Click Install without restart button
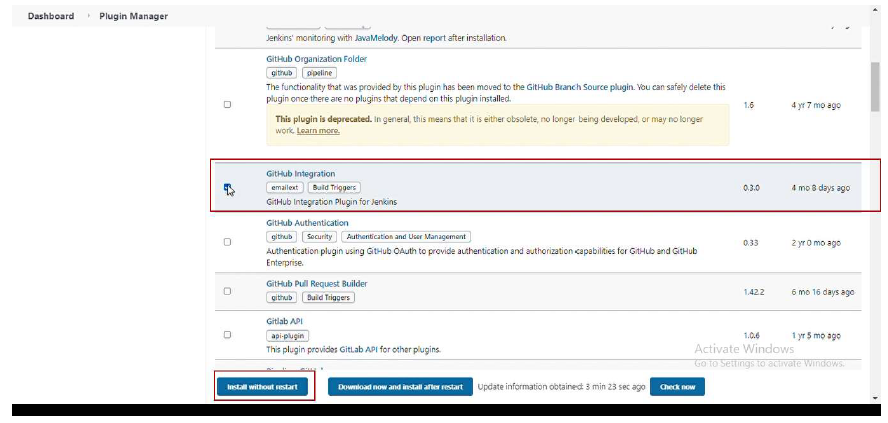 click(x=262, y=387)
